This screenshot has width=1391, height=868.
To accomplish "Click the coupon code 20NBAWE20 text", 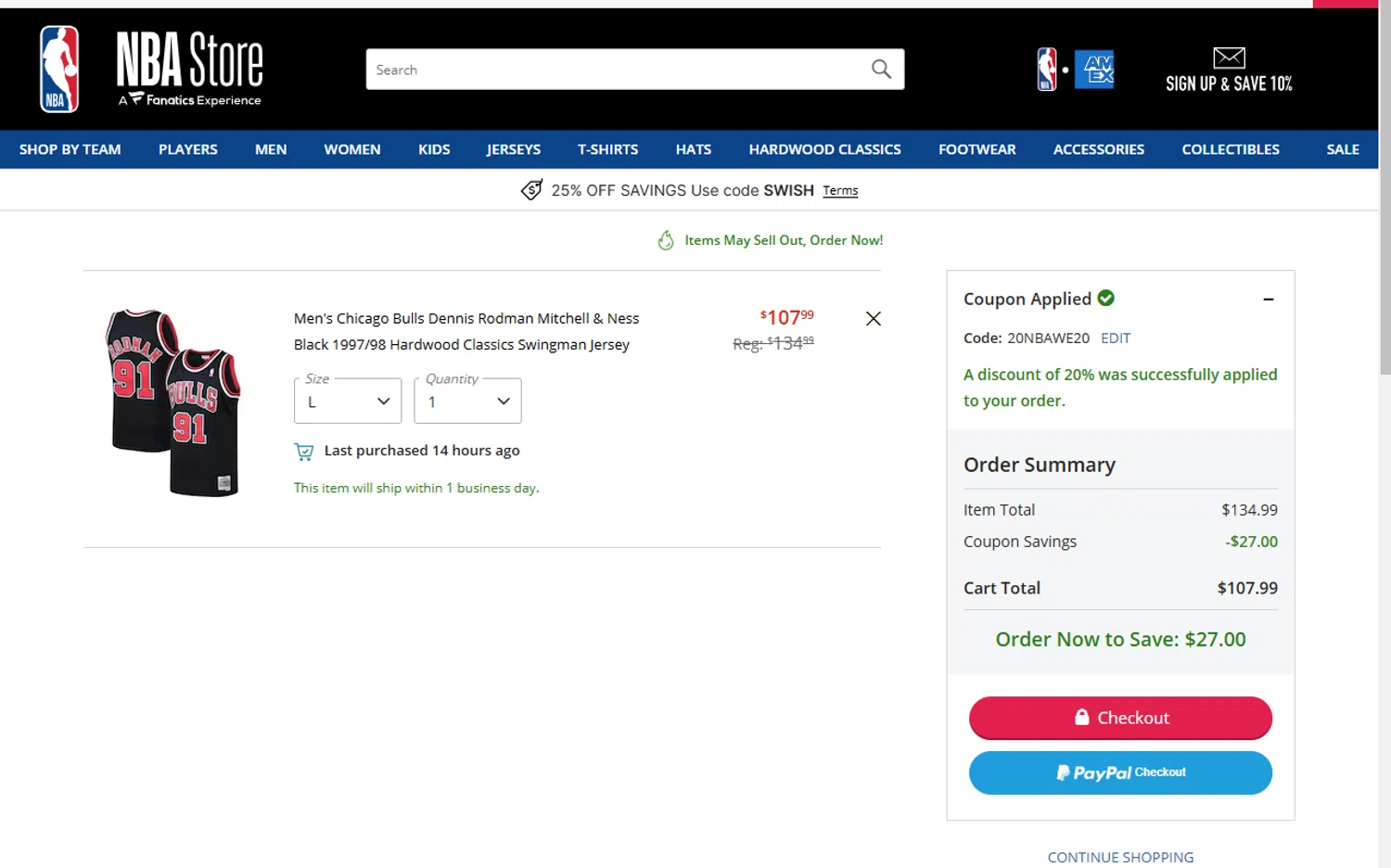I will 1048,338.
